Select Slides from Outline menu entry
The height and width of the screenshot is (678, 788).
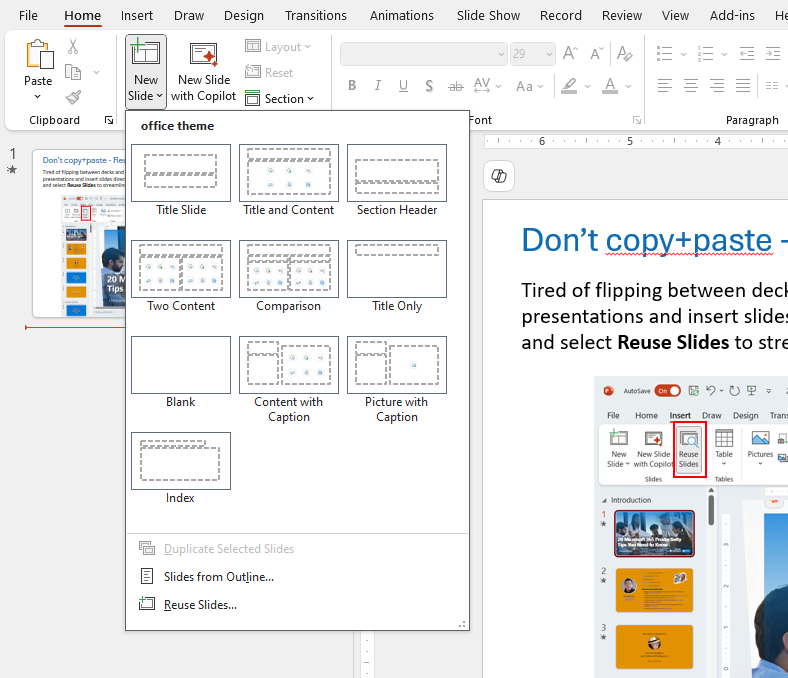218,577
